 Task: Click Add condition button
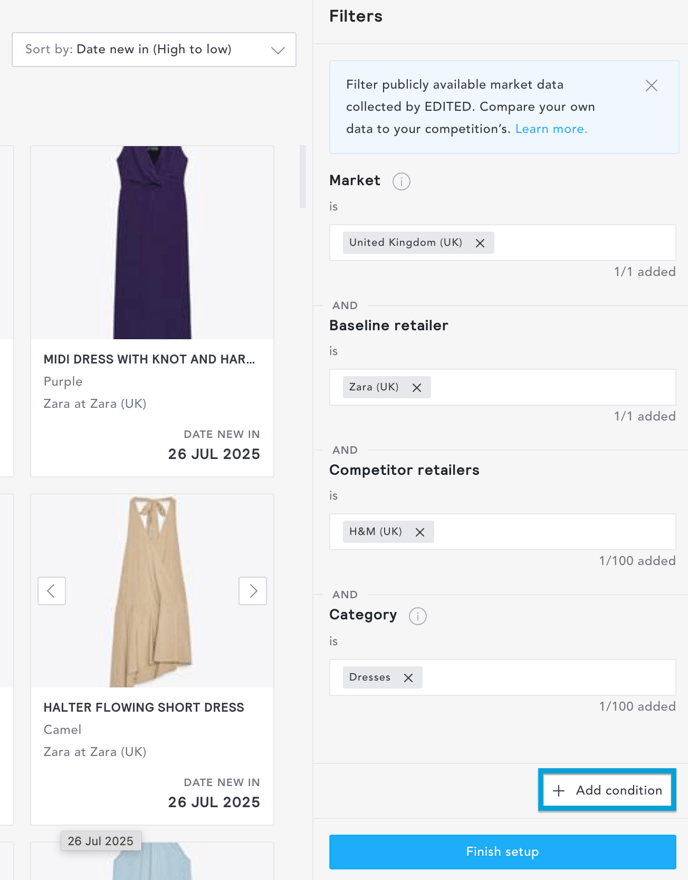tap(607, 790)
